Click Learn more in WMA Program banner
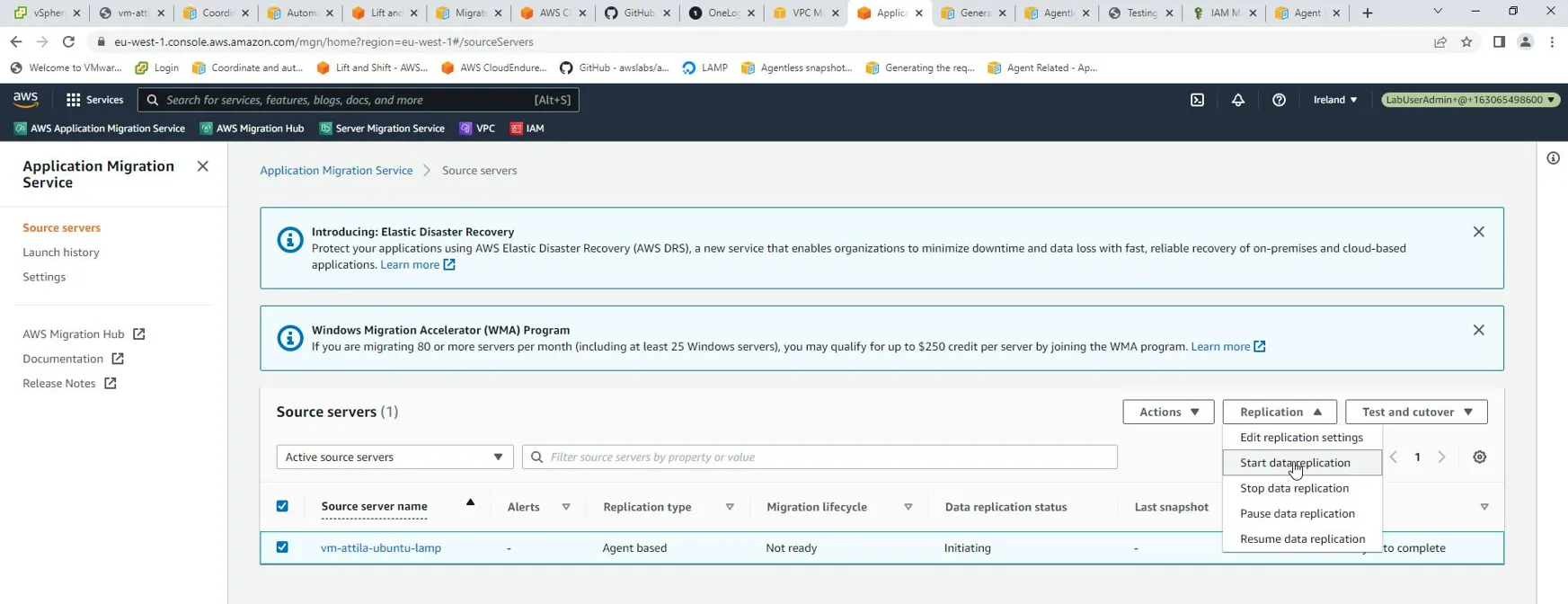The image size is (1568, 604). point(1228,346)
